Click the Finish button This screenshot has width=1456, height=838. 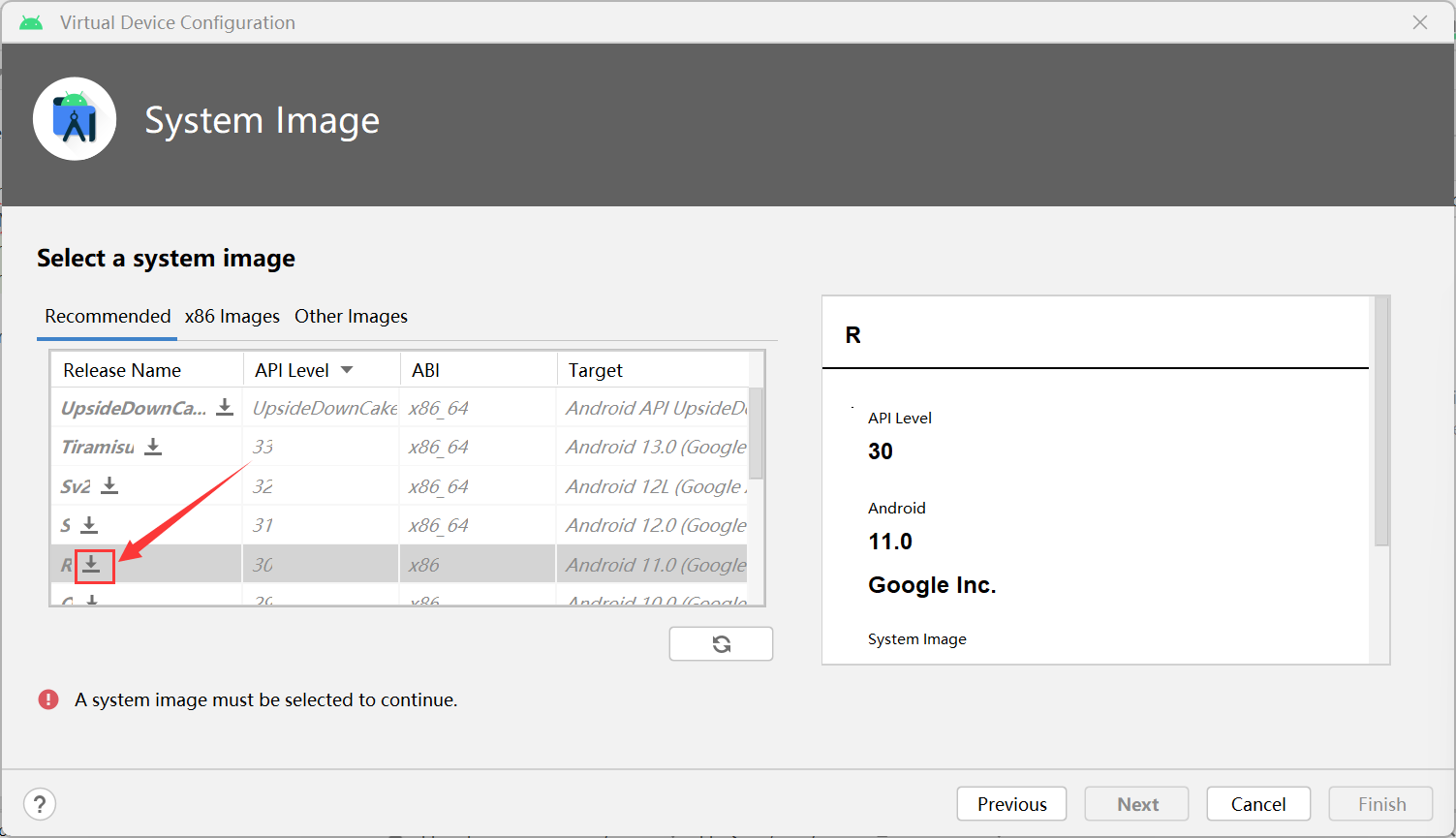[x=1381, y=804]
